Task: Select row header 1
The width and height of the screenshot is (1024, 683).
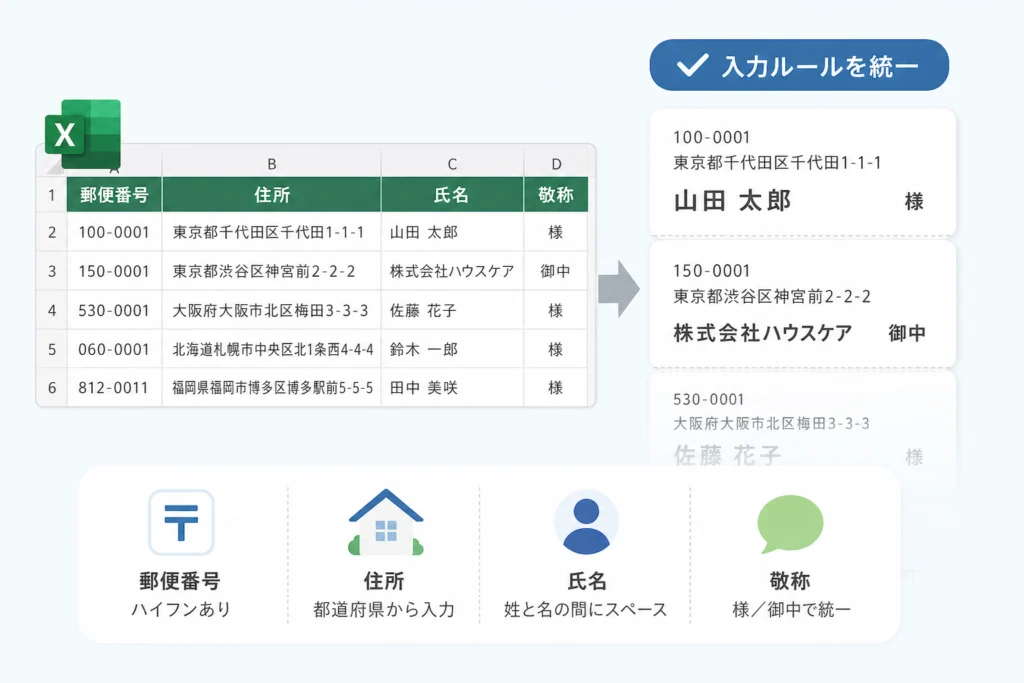Action: 52,195
